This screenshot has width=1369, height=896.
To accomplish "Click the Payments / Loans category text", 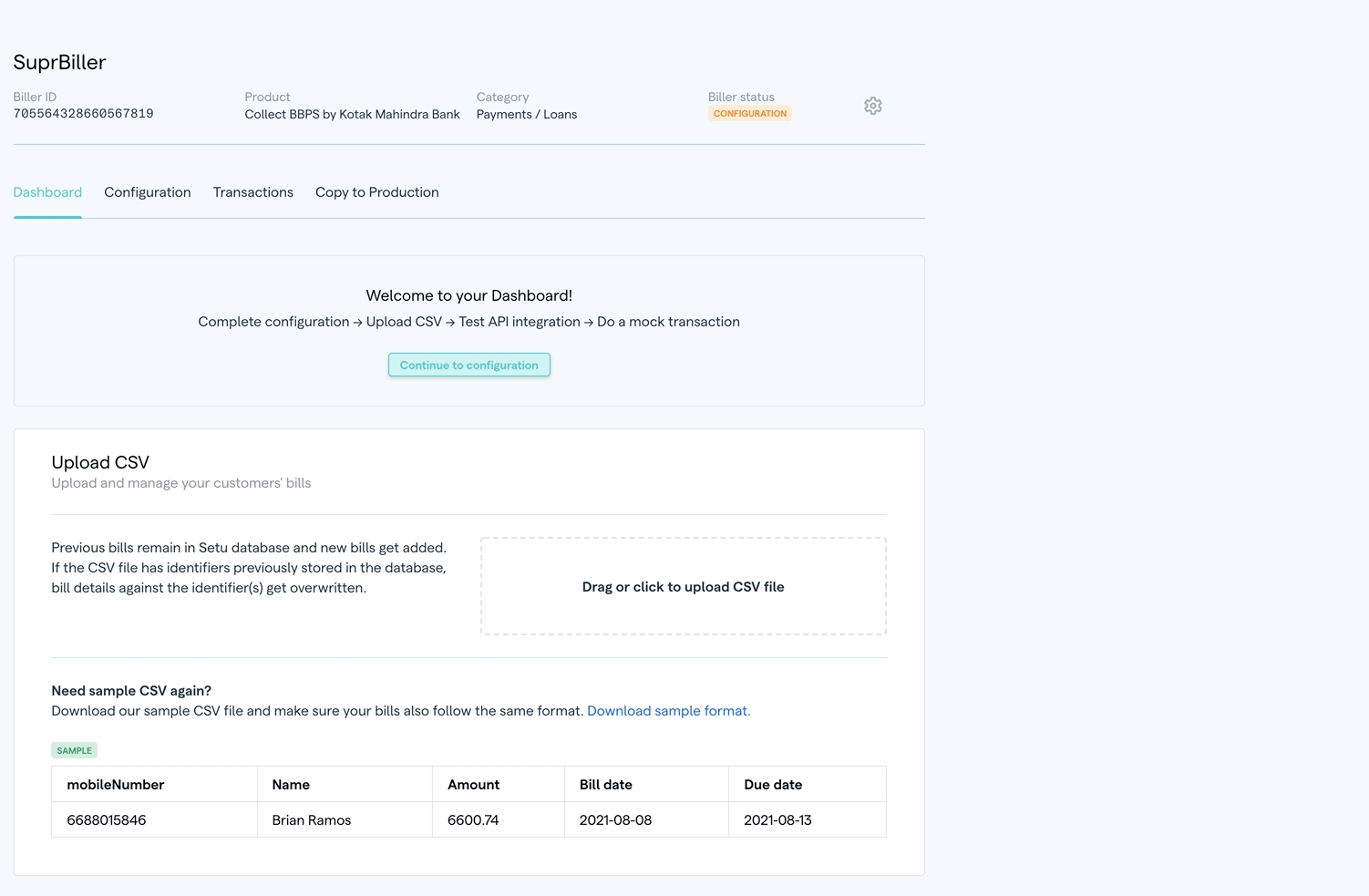I will pos(526,114).
